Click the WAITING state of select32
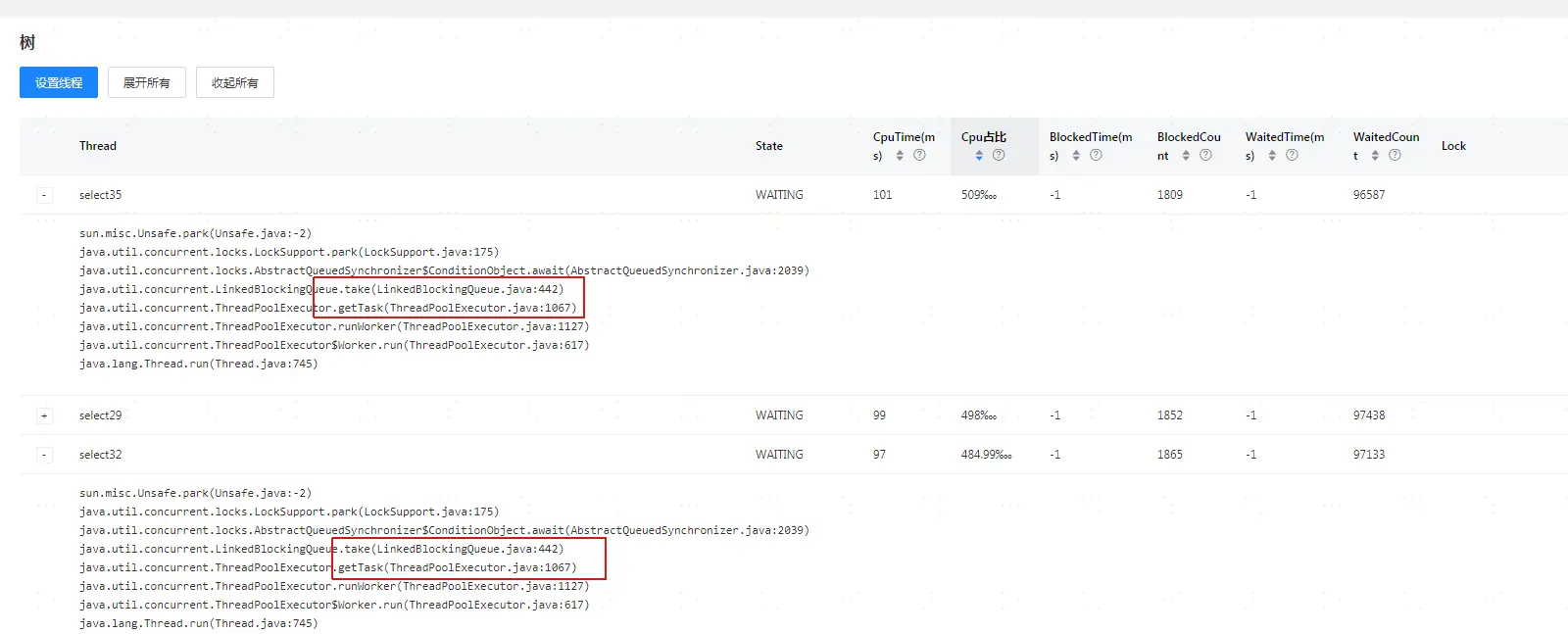 [779, 455]
